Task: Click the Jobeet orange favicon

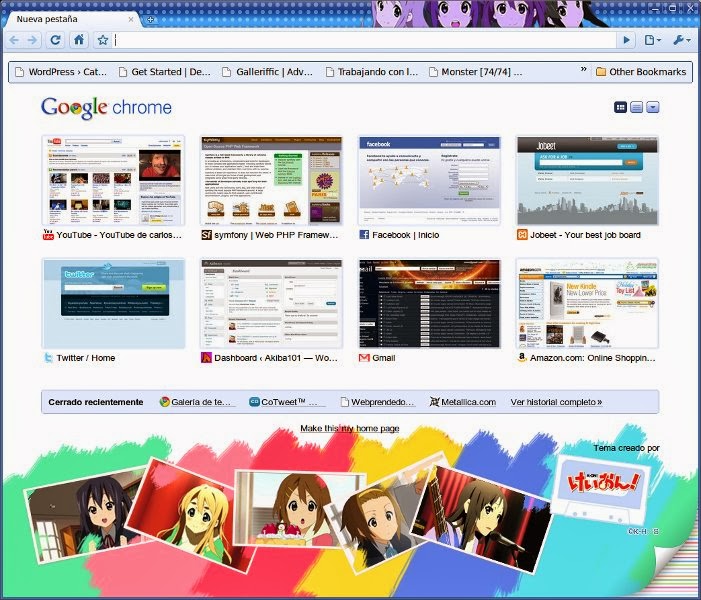Action: (522, 235)
